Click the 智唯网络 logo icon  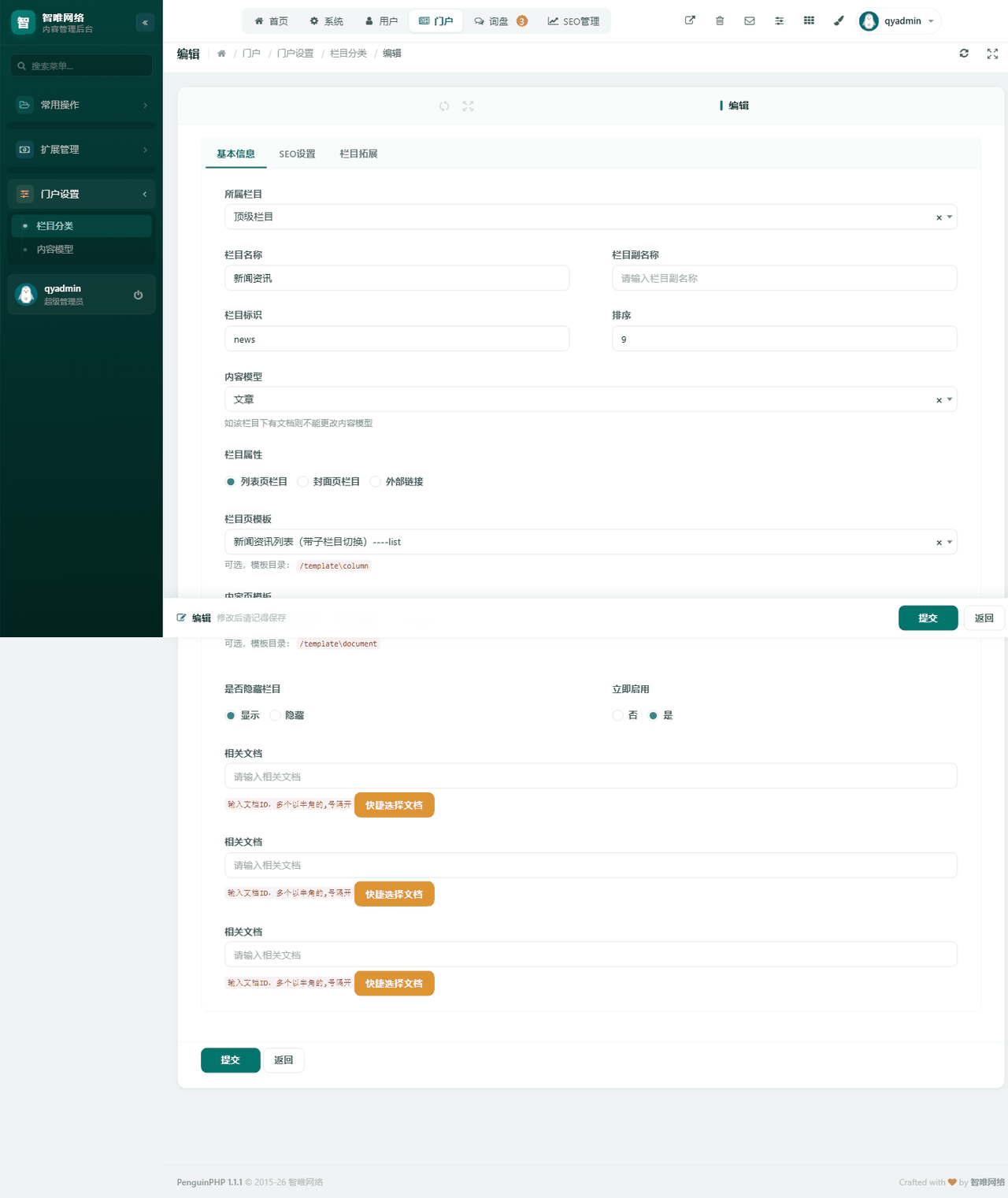[x=23, y=23]
